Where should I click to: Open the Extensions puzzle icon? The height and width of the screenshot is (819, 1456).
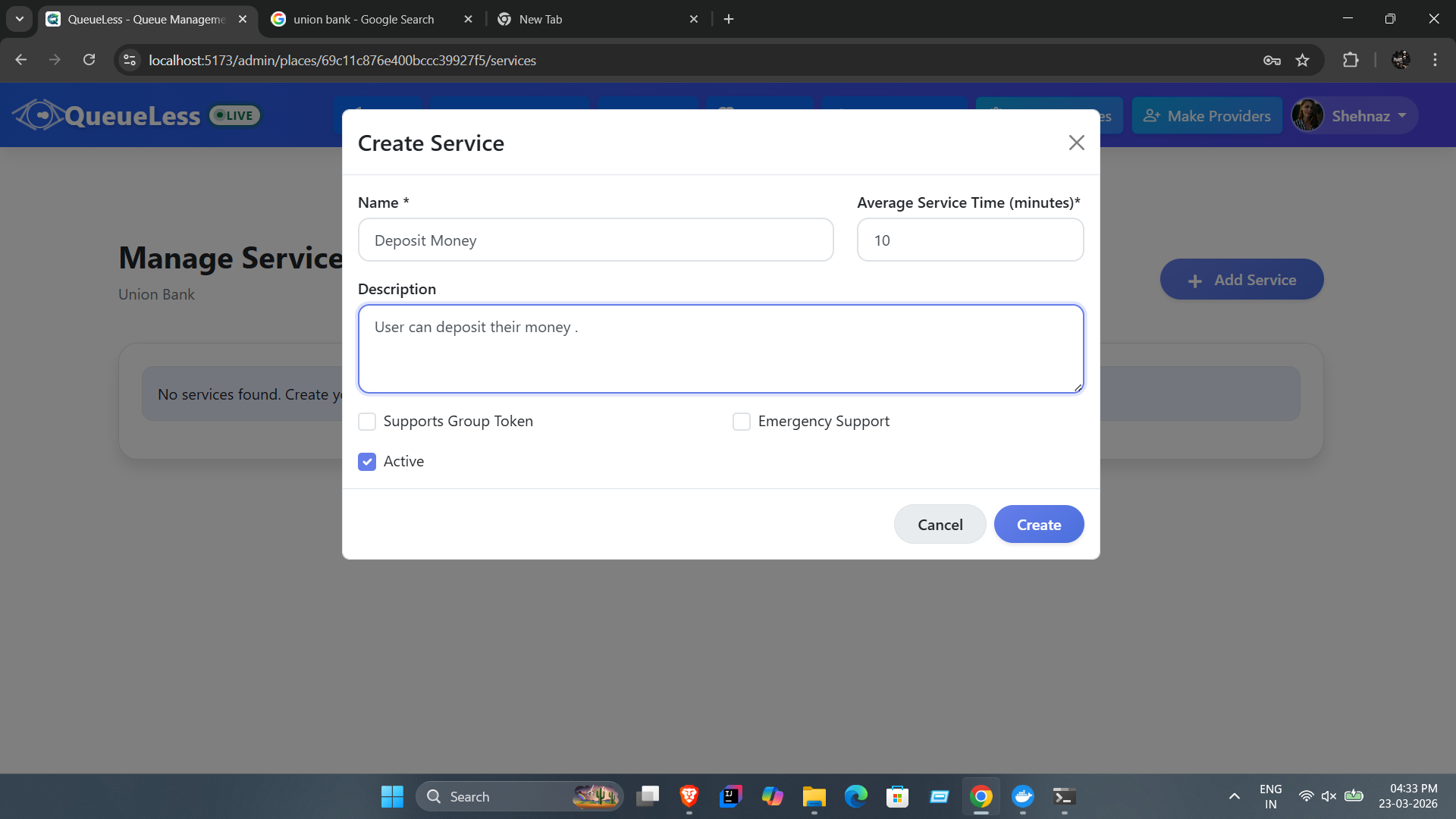pyautogui.click(x=1351, y=60)
